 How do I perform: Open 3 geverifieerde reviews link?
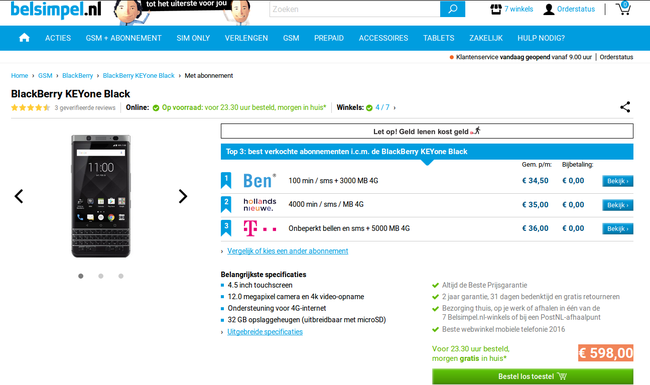[x=85, y=108]
